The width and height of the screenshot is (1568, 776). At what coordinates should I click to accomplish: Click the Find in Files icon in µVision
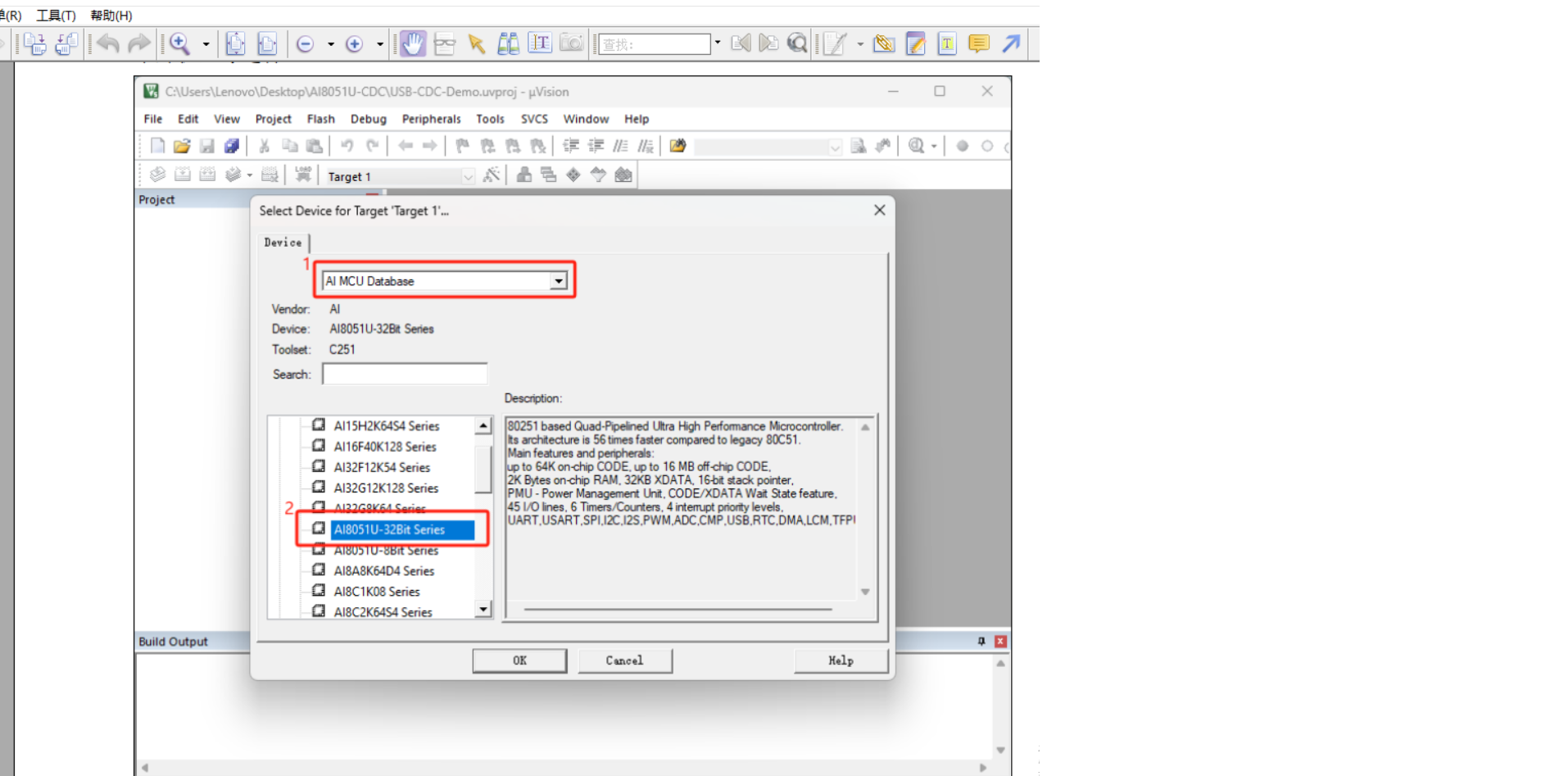678,146
